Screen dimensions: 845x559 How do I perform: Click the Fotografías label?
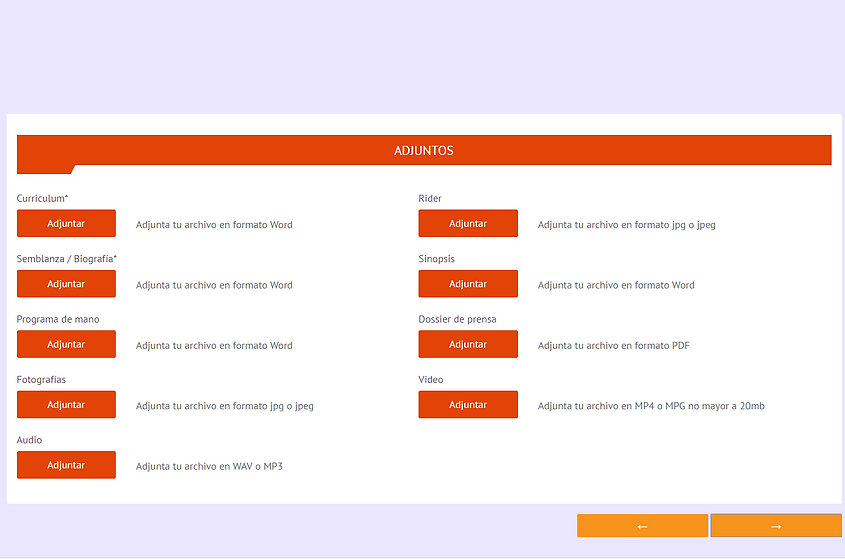41,379
